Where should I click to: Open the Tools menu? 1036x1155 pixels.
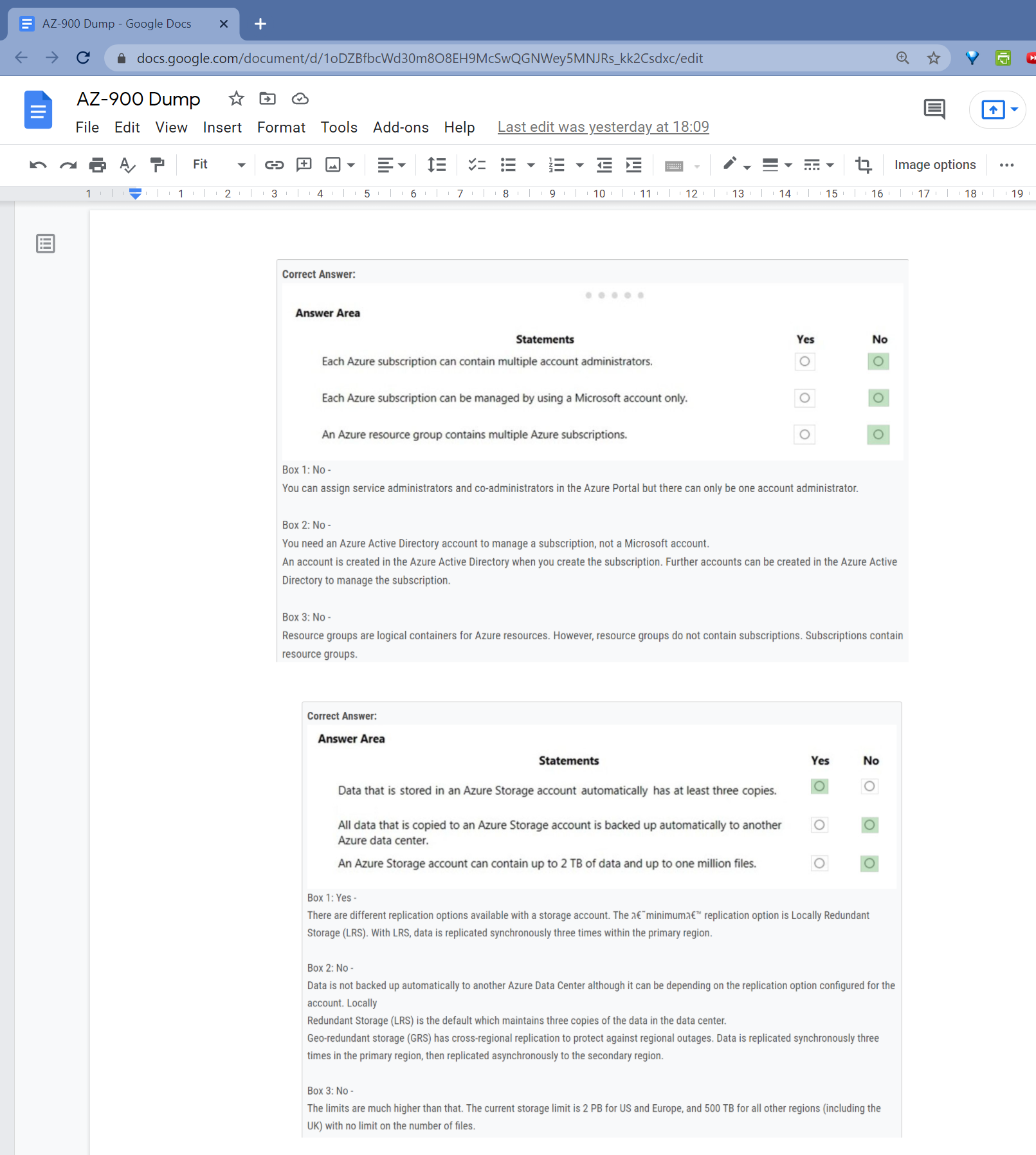coord(339,127)
